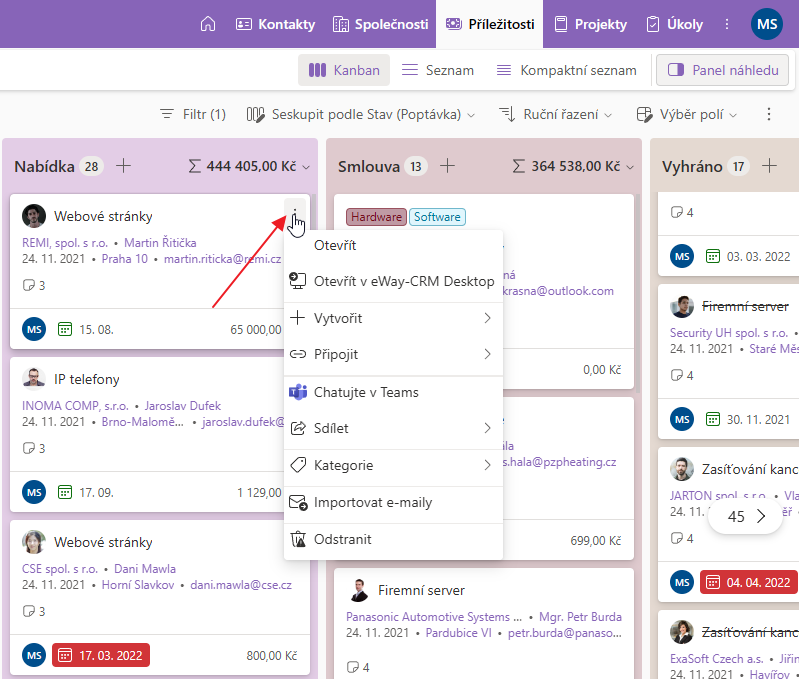Image resolution: width=799 pixels, height=679 pixels.
Task: Open Jaroslav Dufek contact link
Action: [x=182, y=406]
